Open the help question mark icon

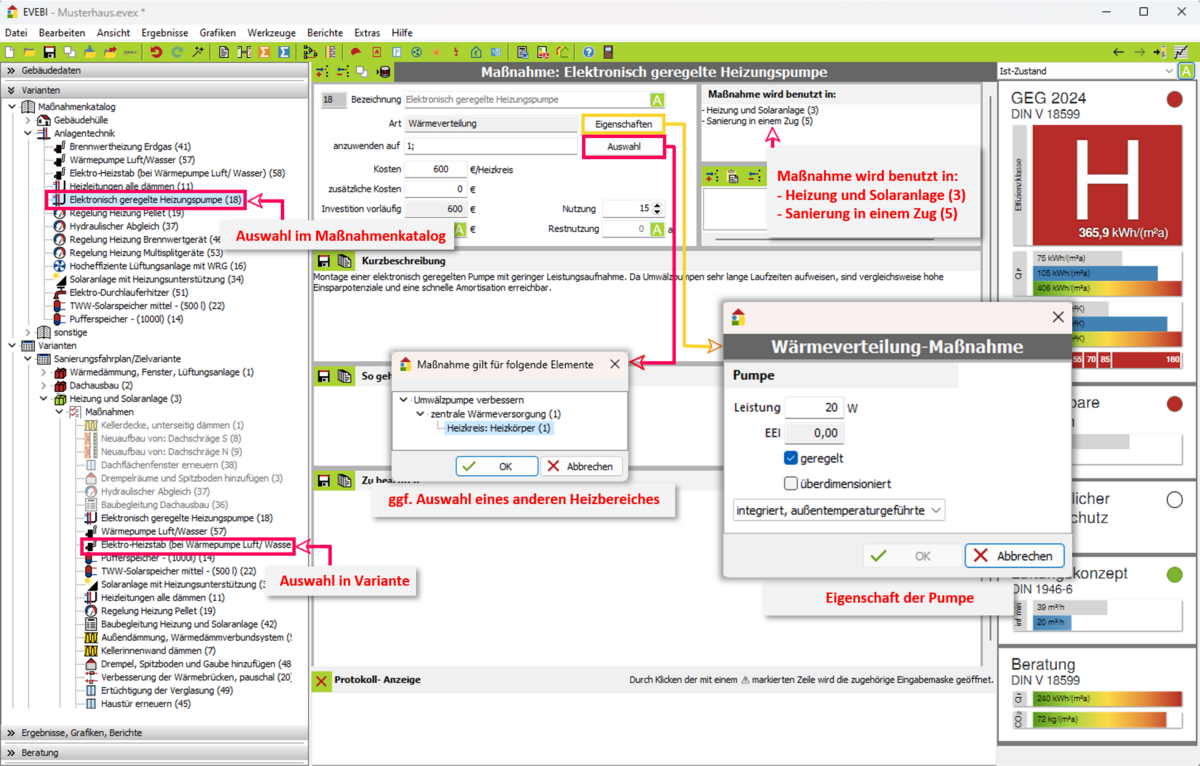pyautogui.click(x=589, y=52)
